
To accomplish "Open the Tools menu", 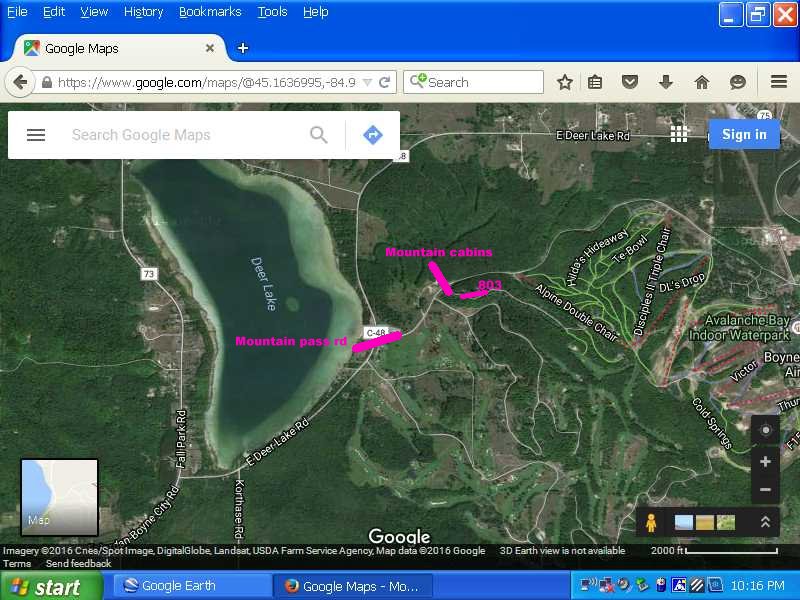I will (272, 12).
